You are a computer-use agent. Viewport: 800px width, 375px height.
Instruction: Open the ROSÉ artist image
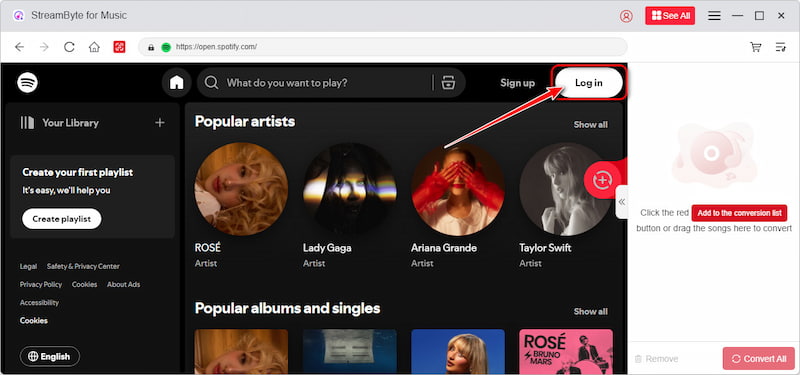coord(241,189)
